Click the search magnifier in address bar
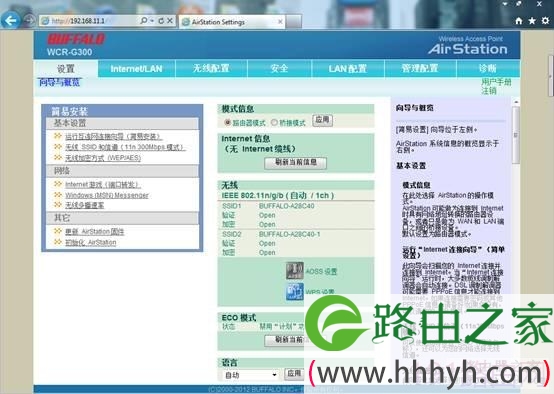554x394 pixels. pos(144,21)
